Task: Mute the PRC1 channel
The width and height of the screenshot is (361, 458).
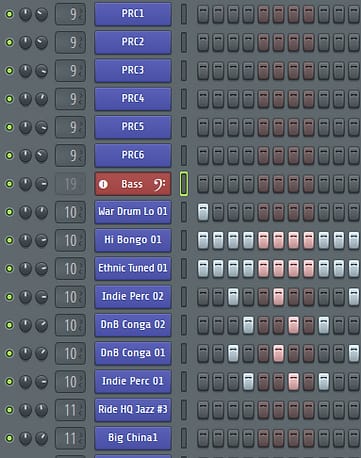Action: pyautogui.click(x=10, y=14)
